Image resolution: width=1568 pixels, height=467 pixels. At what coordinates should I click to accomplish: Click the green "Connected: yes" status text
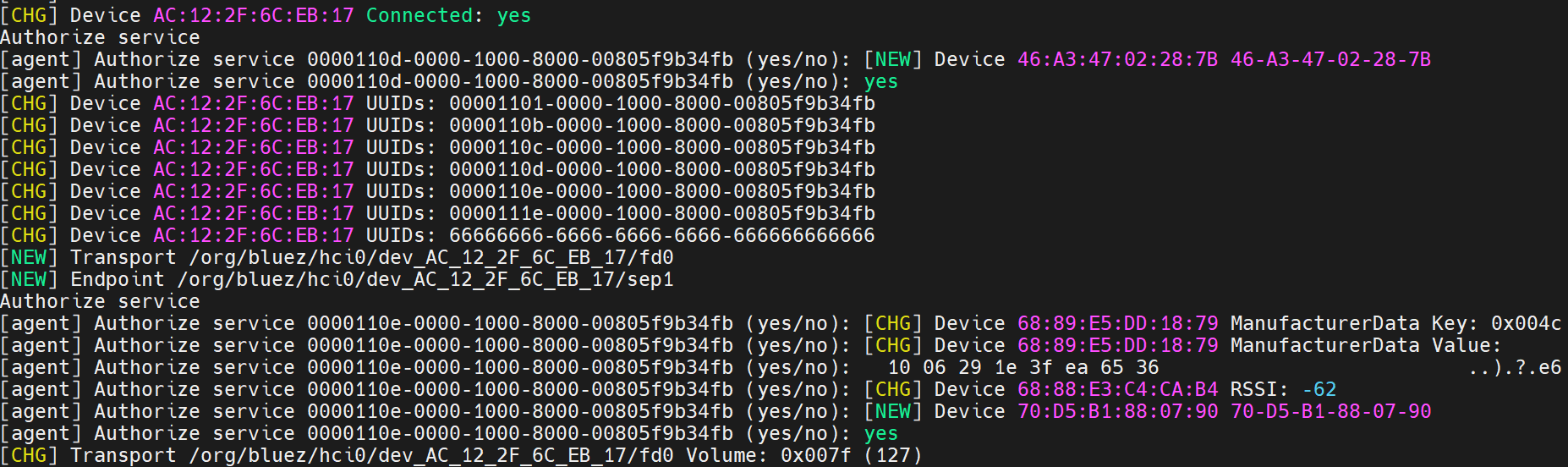(448, 15)
